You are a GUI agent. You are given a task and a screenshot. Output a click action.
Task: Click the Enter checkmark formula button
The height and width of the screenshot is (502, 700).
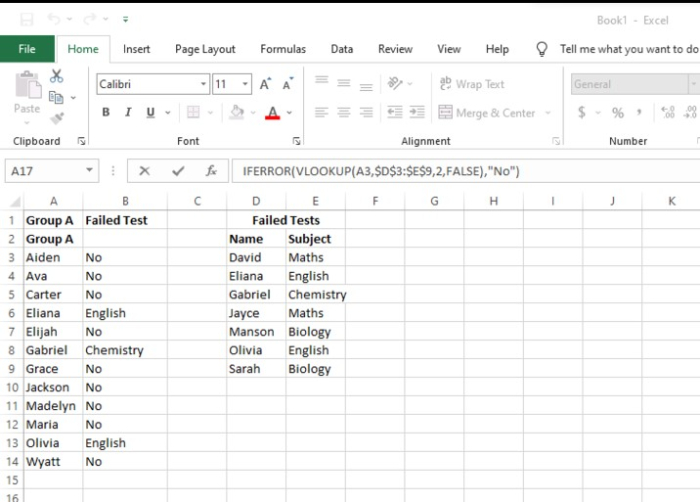pos(178,171)
